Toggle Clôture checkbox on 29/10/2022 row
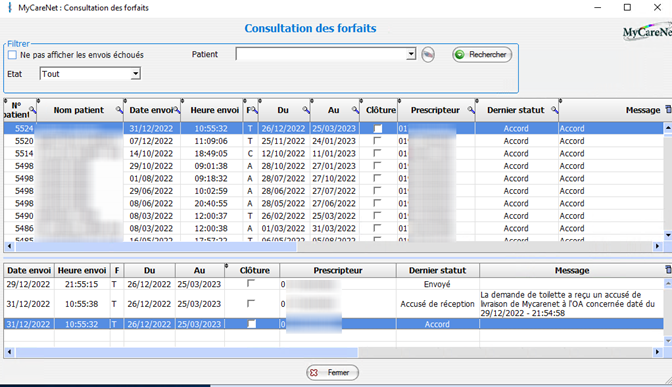The image size is (672, 387). click(x=377, y=165)
